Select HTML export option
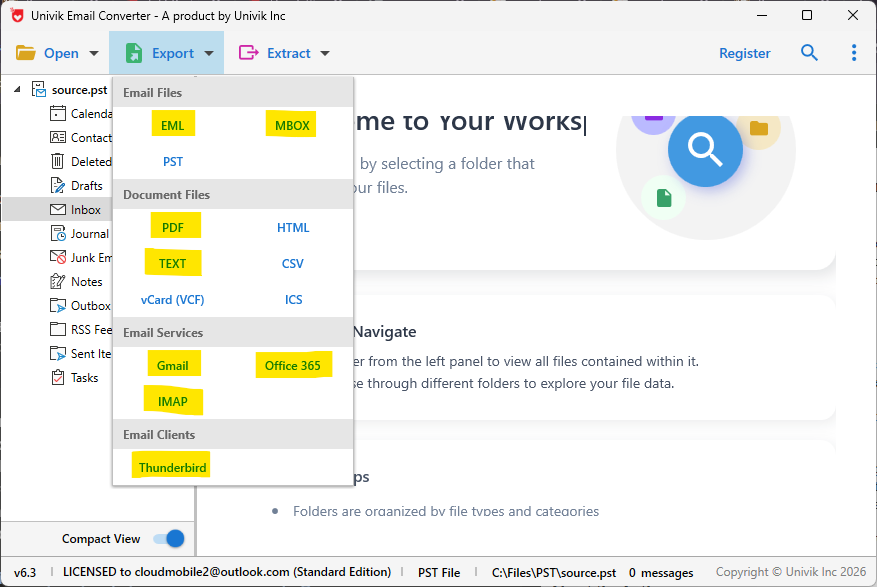The image size is (877, 587). coord(293,228)
